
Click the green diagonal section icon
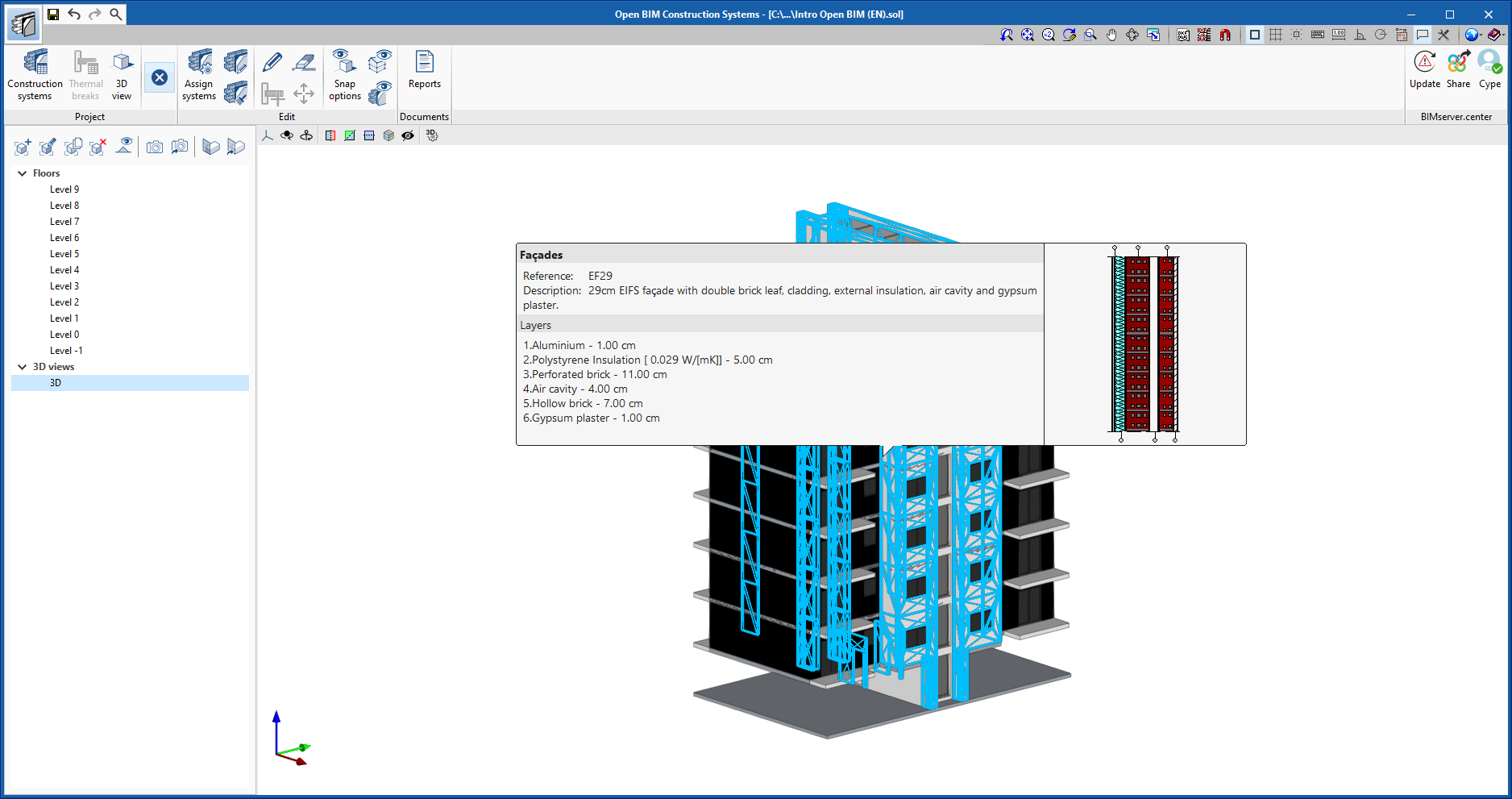tap(350, 135)
